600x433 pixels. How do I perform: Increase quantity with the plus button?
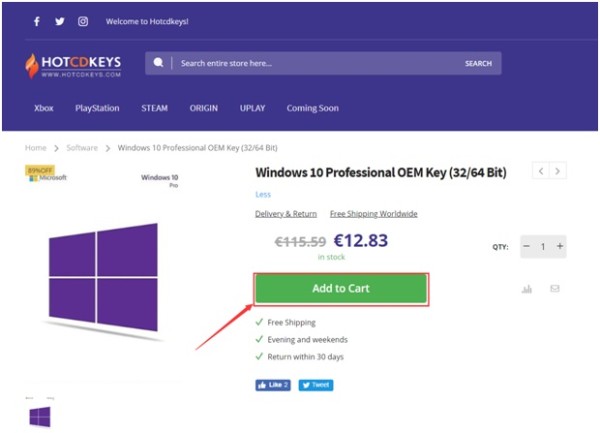(x=560, y=246)
